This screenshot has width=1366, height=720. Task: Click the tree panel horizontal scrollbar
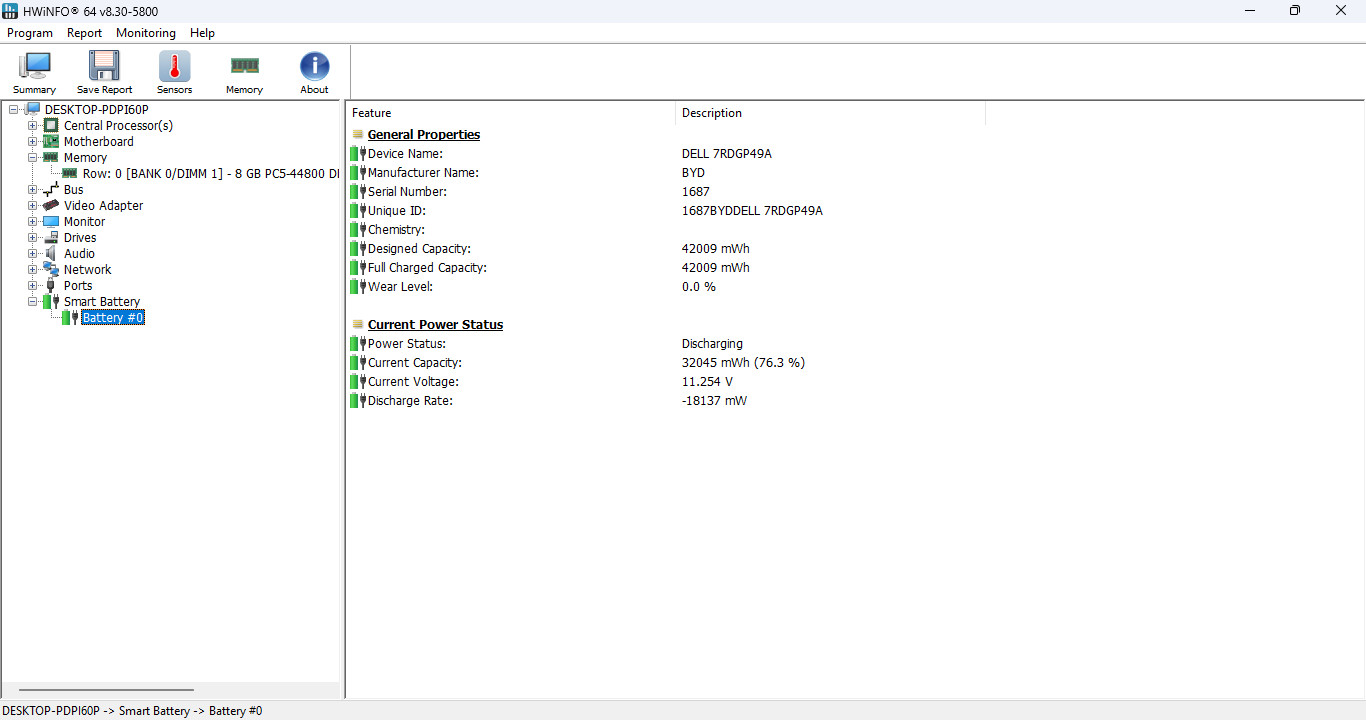pos(106,690)
